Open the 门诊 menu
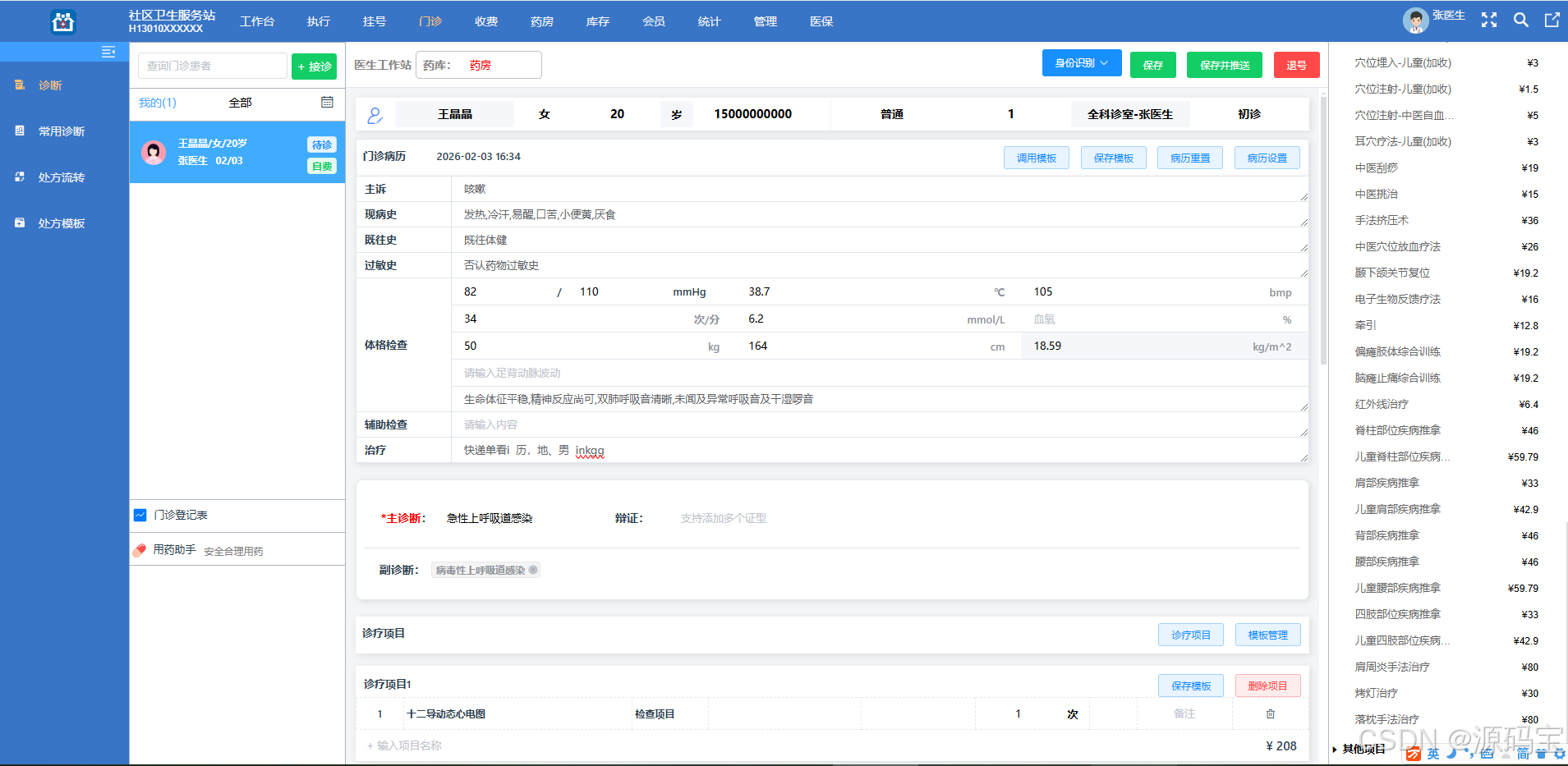The width and height of the screenshot is (1568, 766). pyautogui.click(x=430, y=21)
